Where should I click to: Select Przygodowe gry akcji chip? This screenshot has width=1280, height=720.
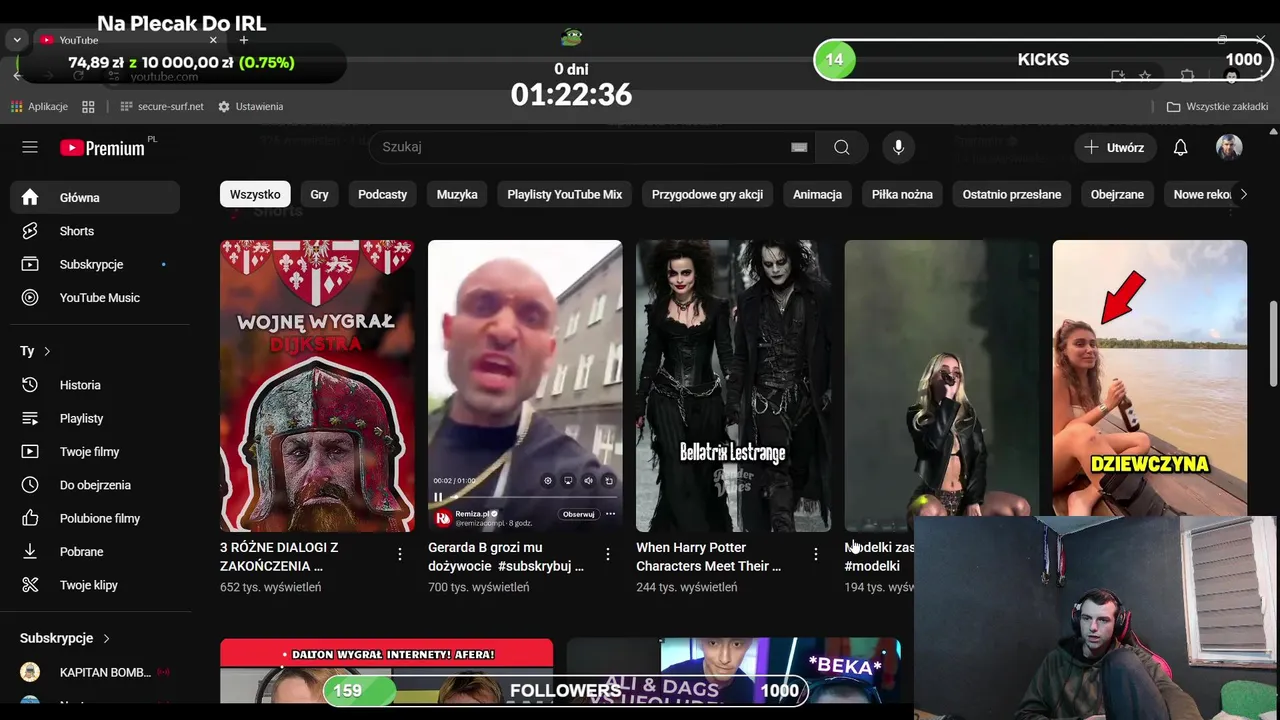pyautogui.click(x=707, y=194)
